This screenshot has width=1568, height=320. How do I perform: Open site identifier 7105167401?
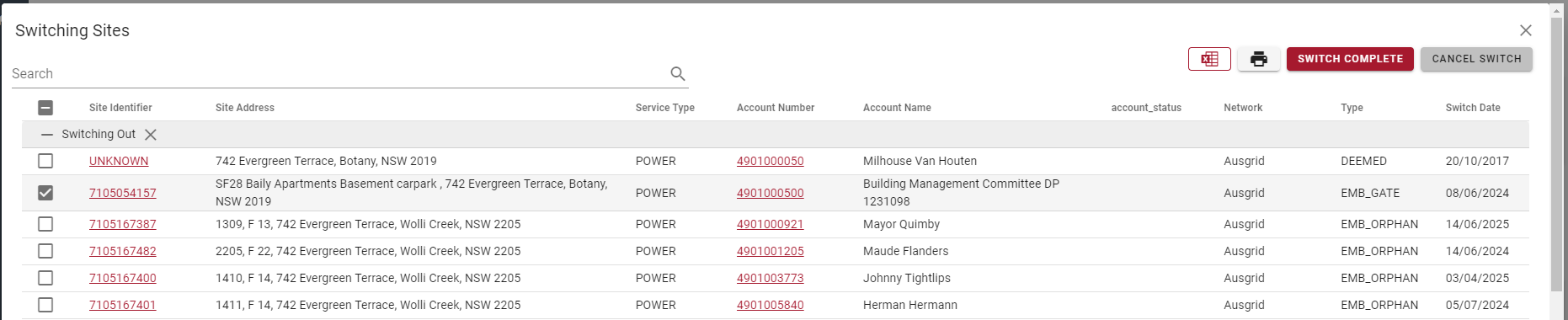pos(123,305)
